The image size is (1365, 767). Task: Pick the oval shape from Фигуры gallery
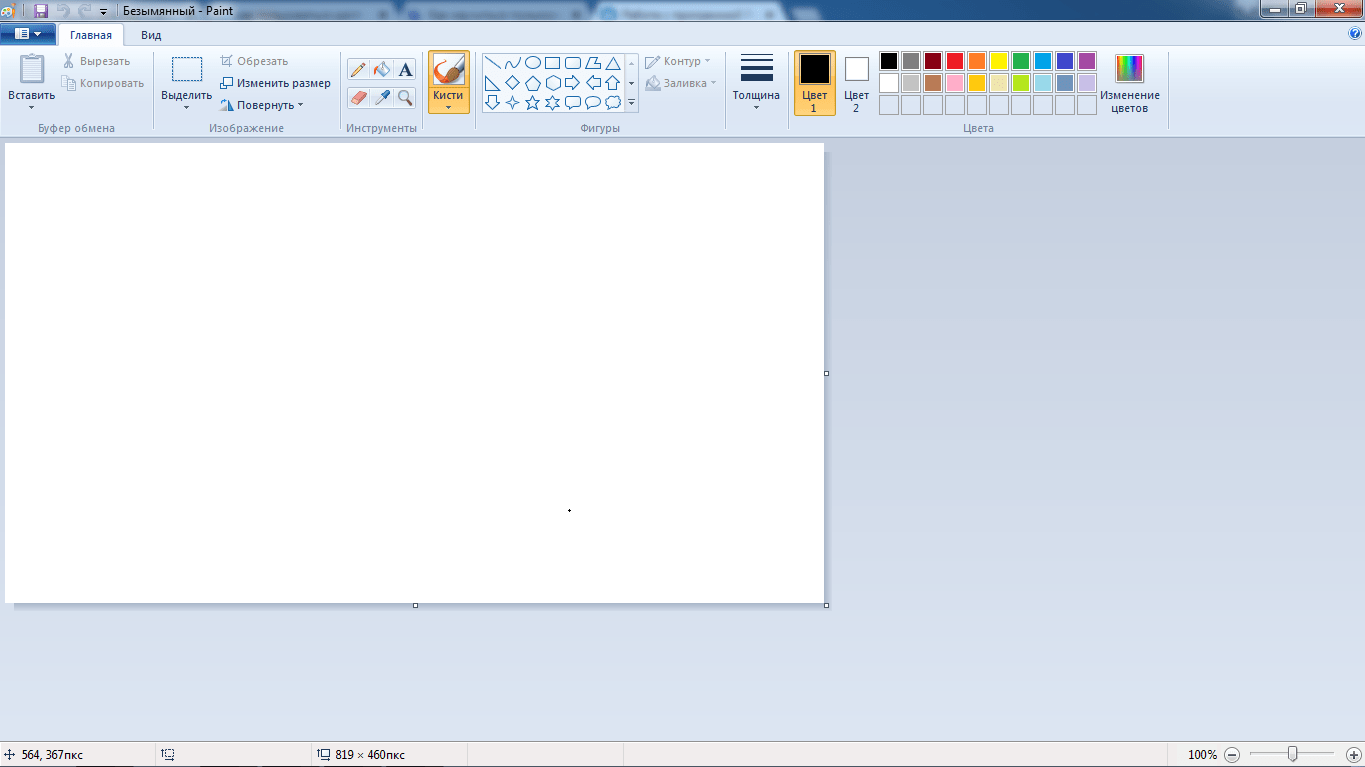click(533, 62)
